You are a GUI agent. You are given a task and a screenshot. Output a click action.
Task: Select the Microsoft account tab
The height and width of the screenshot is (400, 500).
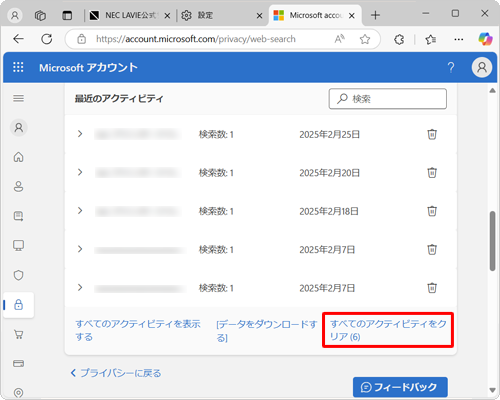pos(316,15)
